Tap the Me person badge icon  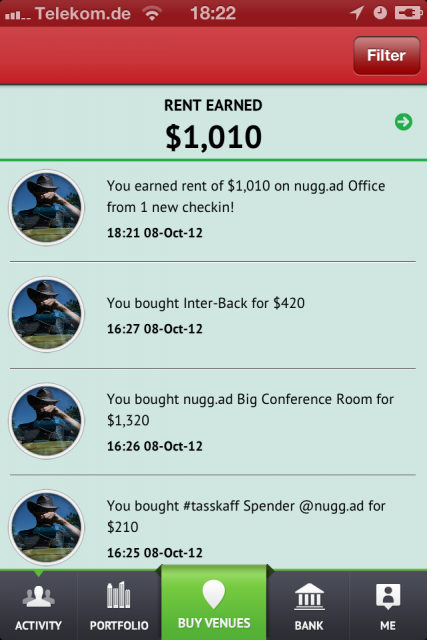388,597
